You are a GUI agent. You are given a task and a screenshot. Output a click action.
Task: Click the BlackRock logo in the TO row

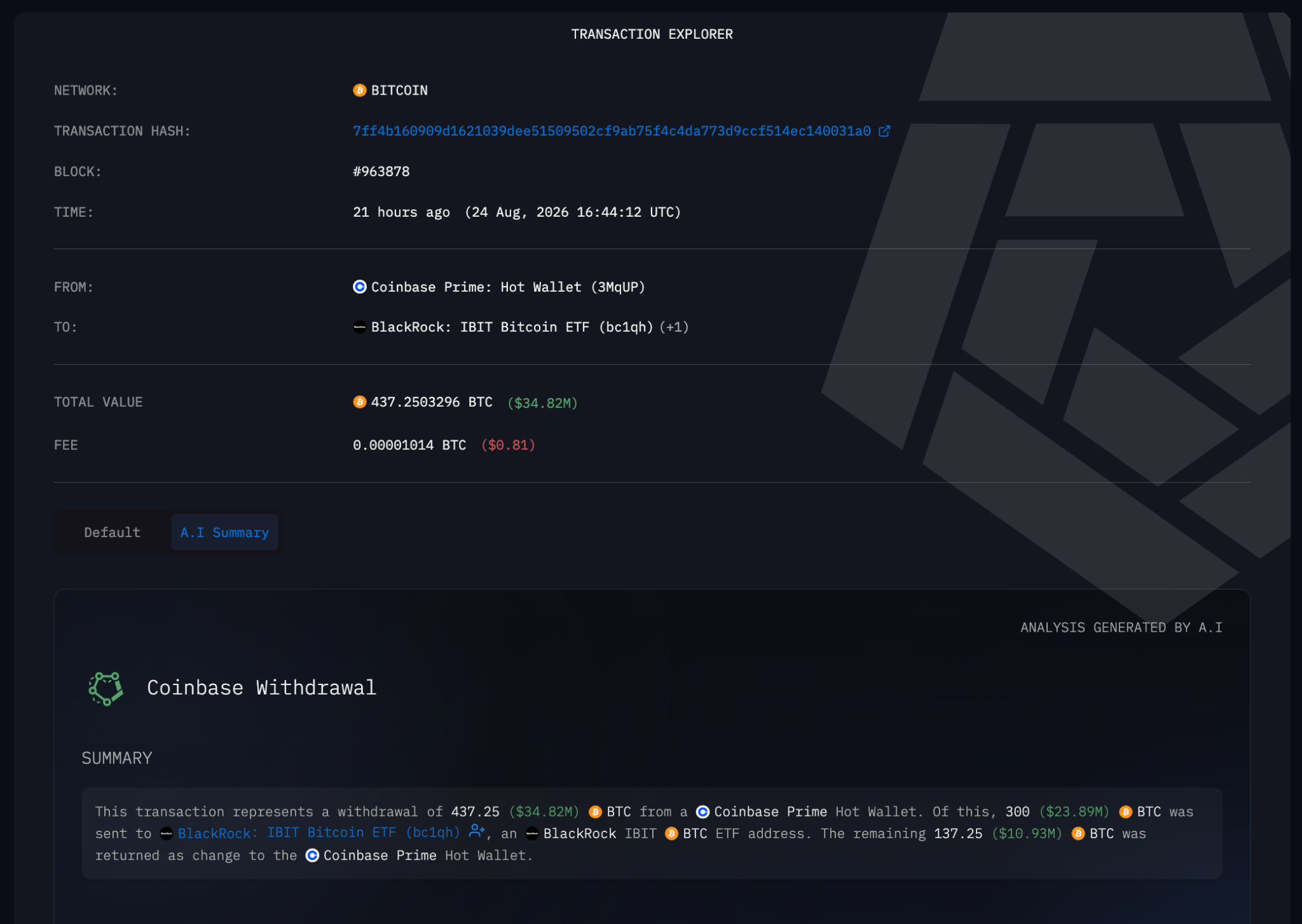[360, 327]
